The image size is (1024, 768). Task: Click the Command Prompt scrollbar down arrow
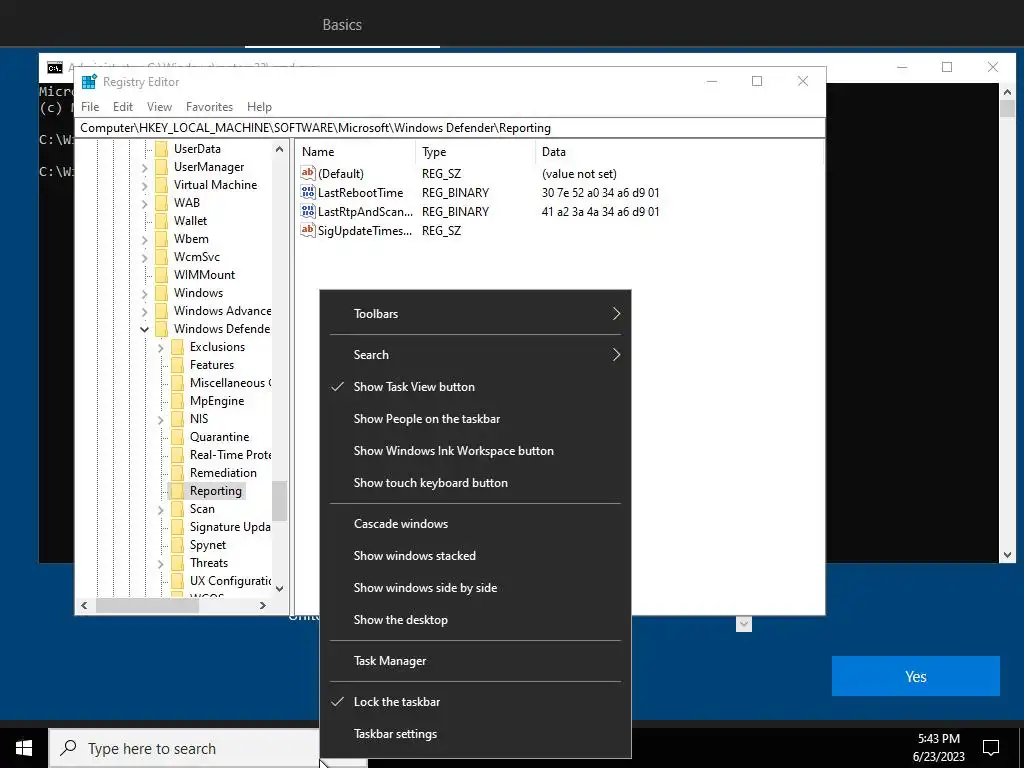click(1007, 555)
